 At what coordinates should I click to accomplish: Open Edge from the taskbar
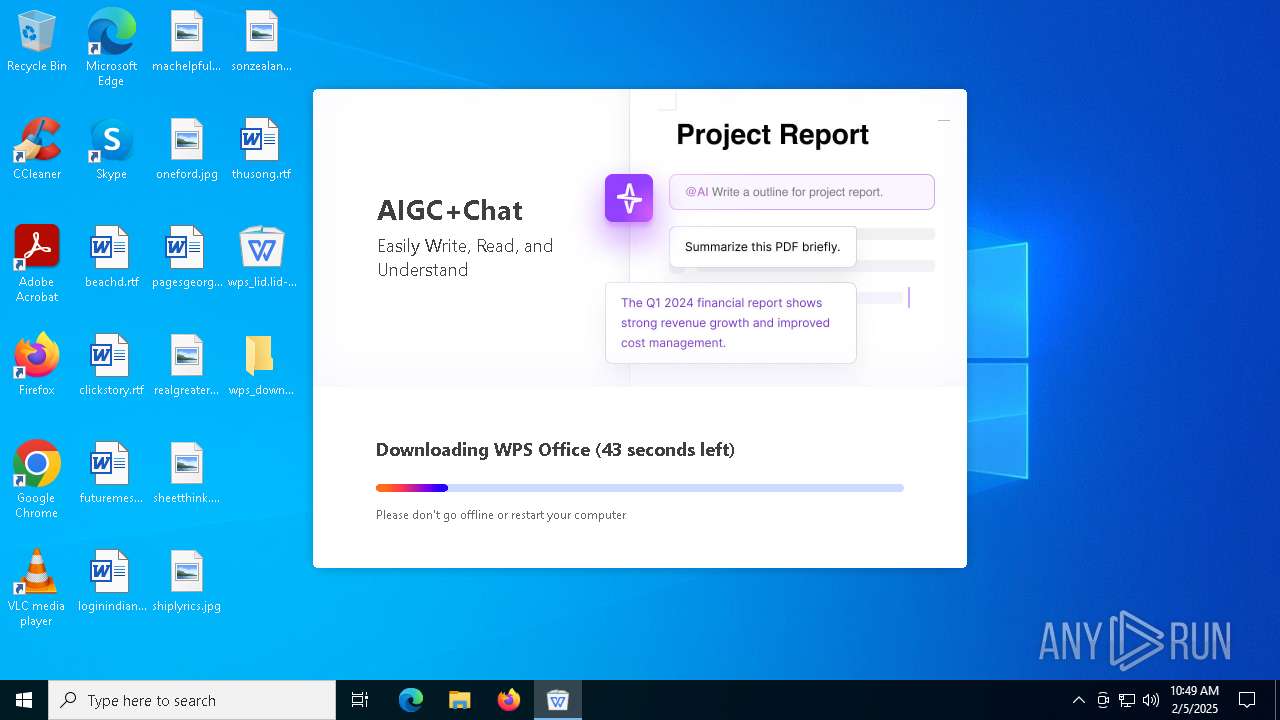411,700
